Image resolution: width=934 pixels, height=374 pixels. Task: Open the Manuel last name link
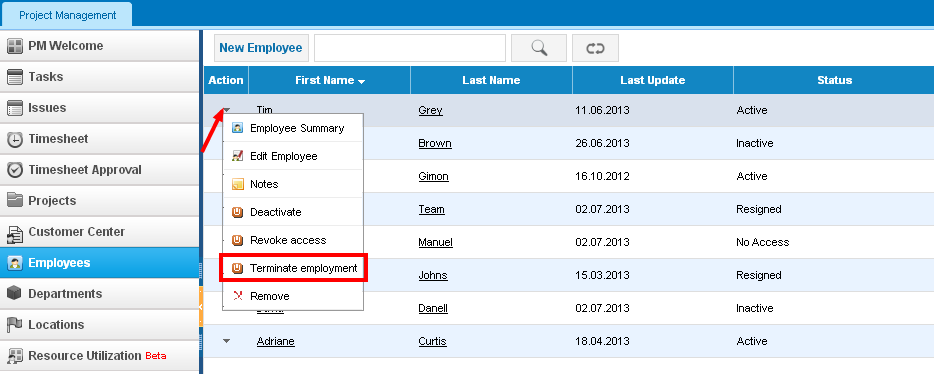[x=436, y=242]
